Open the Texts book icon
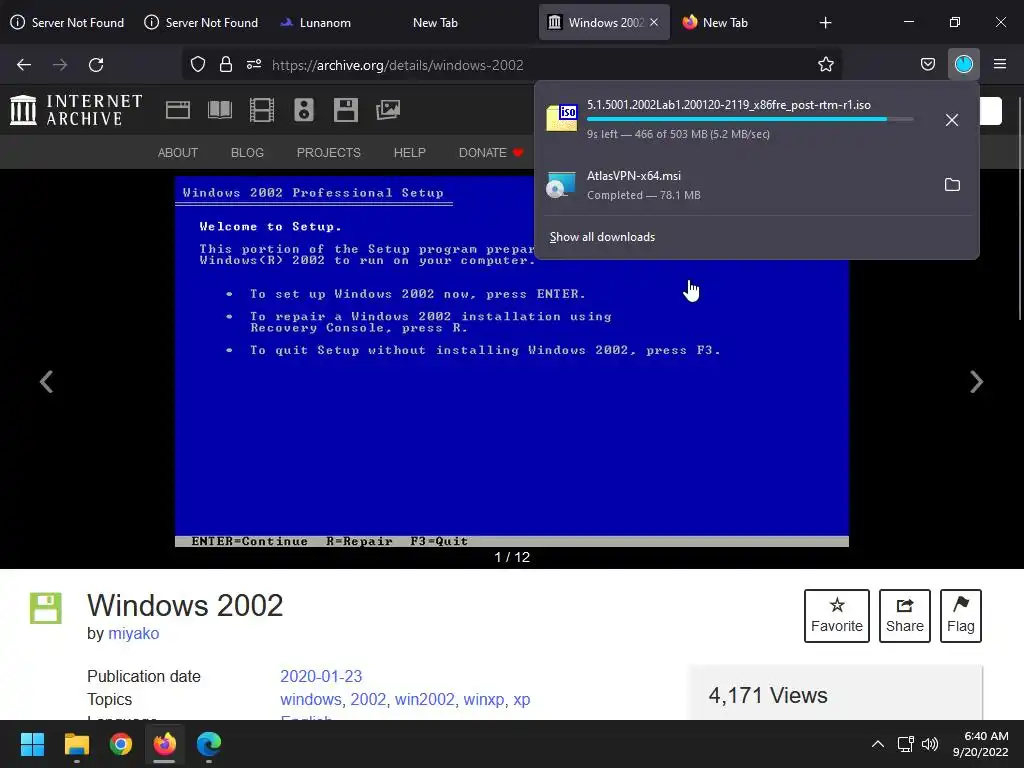Viewport: 1024px width, 768px height. 219,110
